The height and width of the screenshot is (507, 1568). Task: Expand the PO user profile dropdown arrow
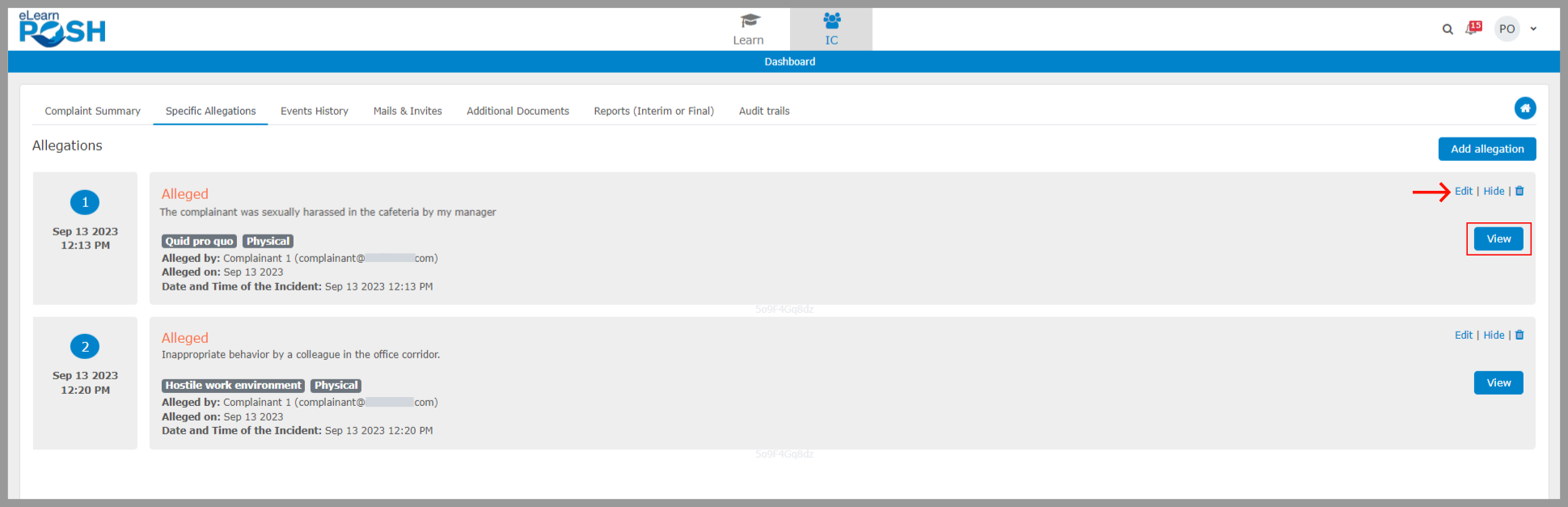(x=1533, y=29)
